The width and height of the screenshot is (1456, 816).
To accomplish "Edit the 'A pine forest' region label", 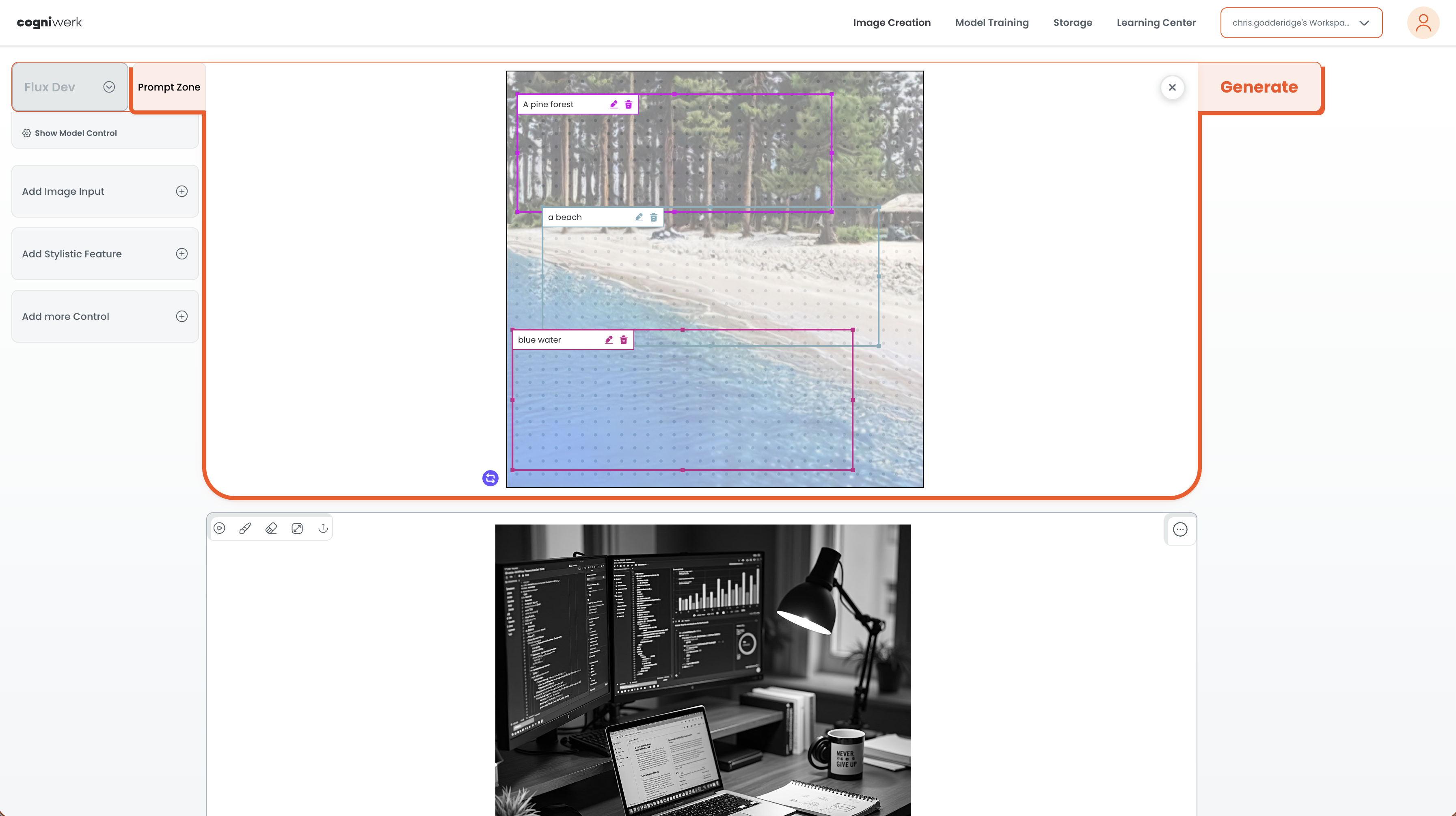I will (613, 104).
